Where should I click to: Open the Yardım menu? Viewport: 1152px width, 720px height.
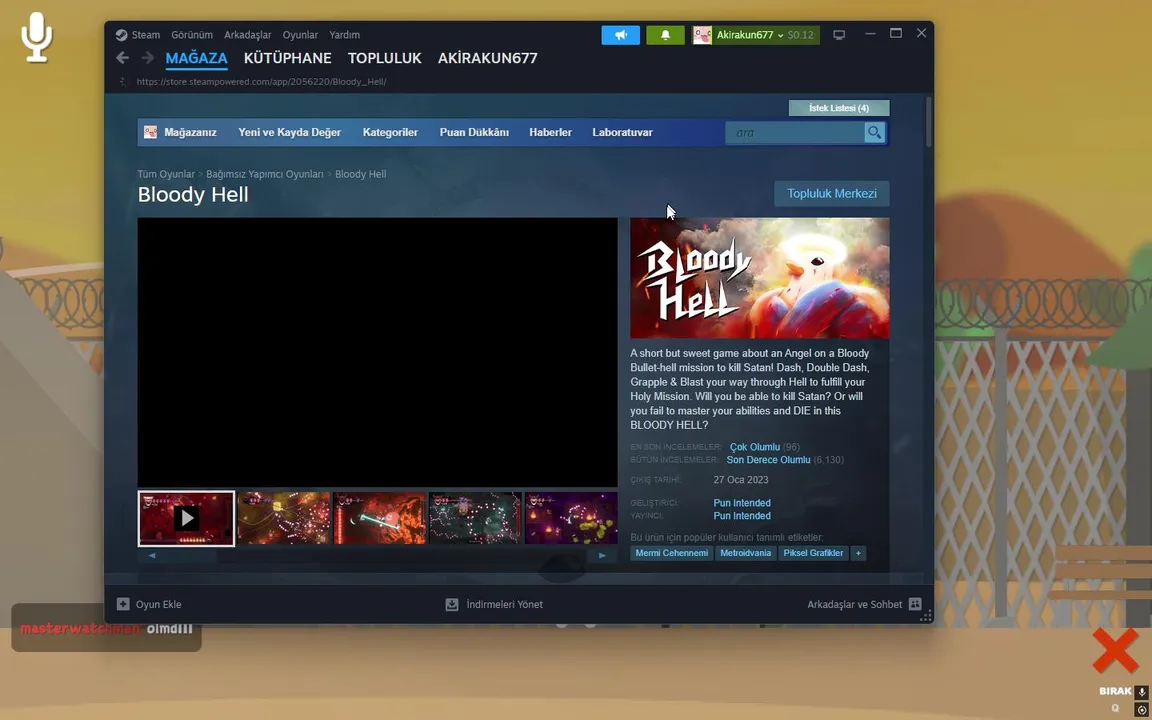(345, 35)
